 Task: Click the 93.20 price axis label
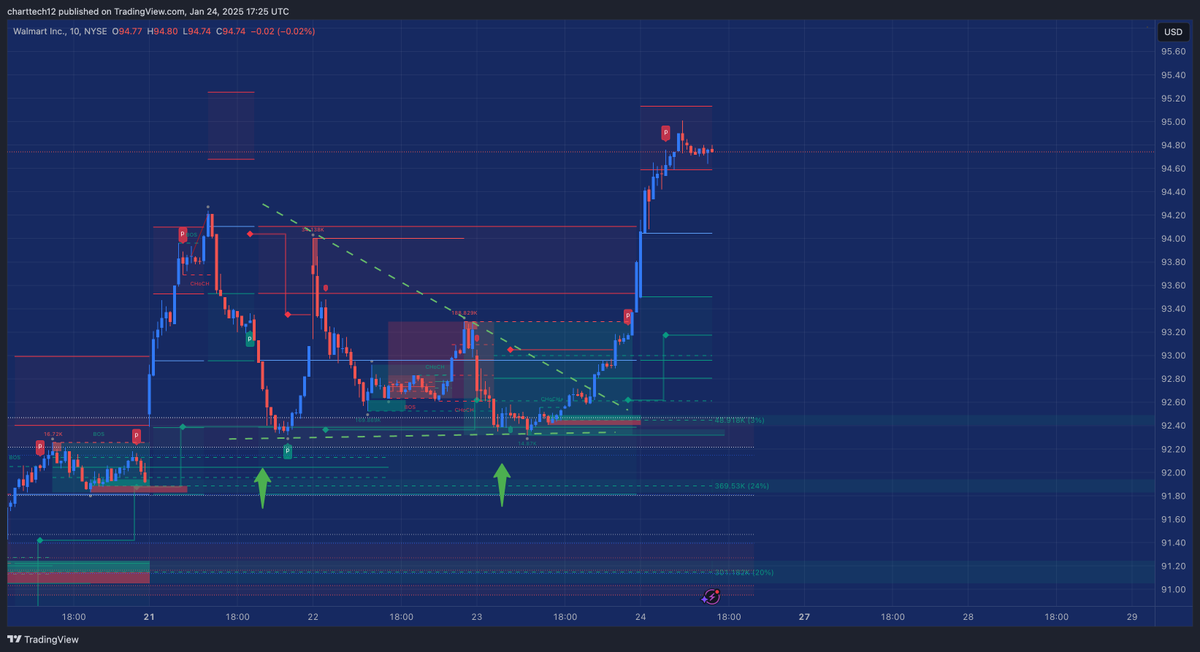[1173, 332]
